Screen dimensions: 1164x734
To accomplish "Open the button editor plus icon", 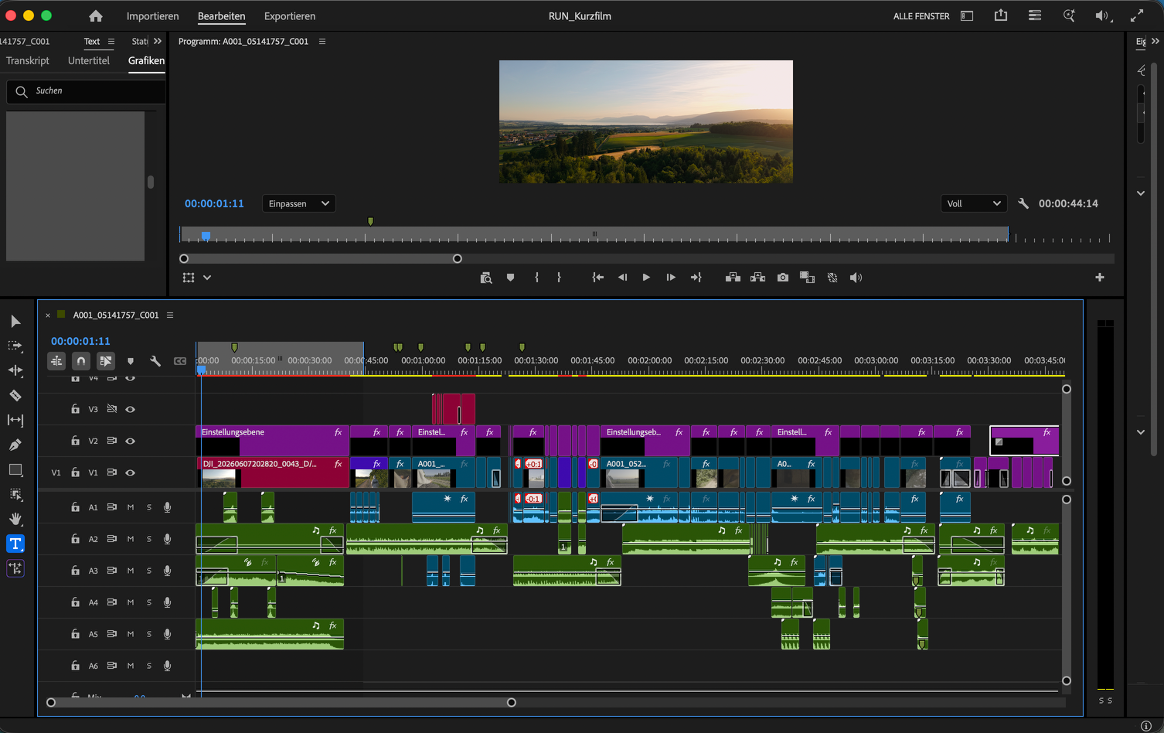I will click(1099, 278).
